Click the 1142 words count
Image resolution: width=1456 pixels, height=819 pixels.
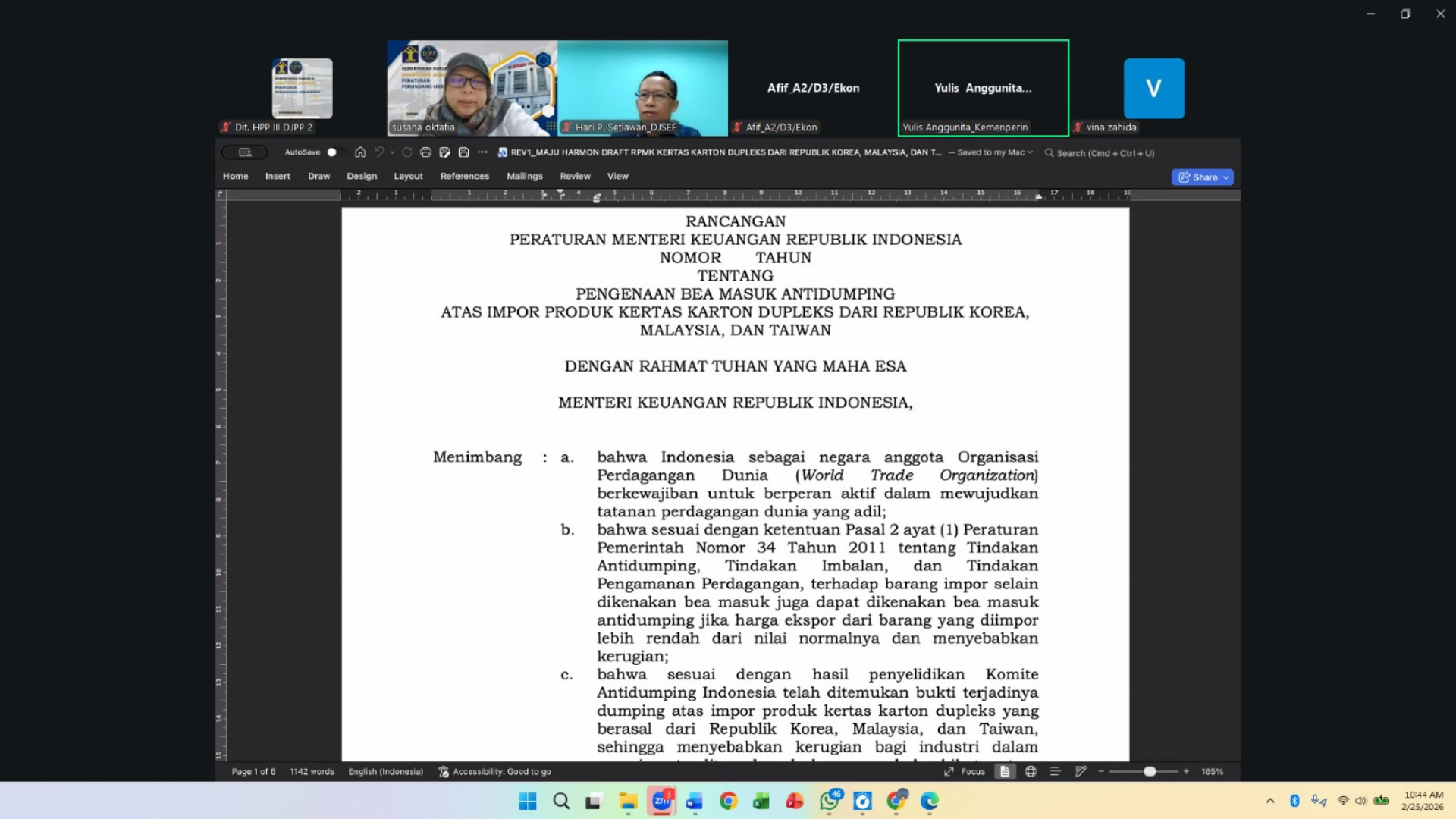[312, 771]
